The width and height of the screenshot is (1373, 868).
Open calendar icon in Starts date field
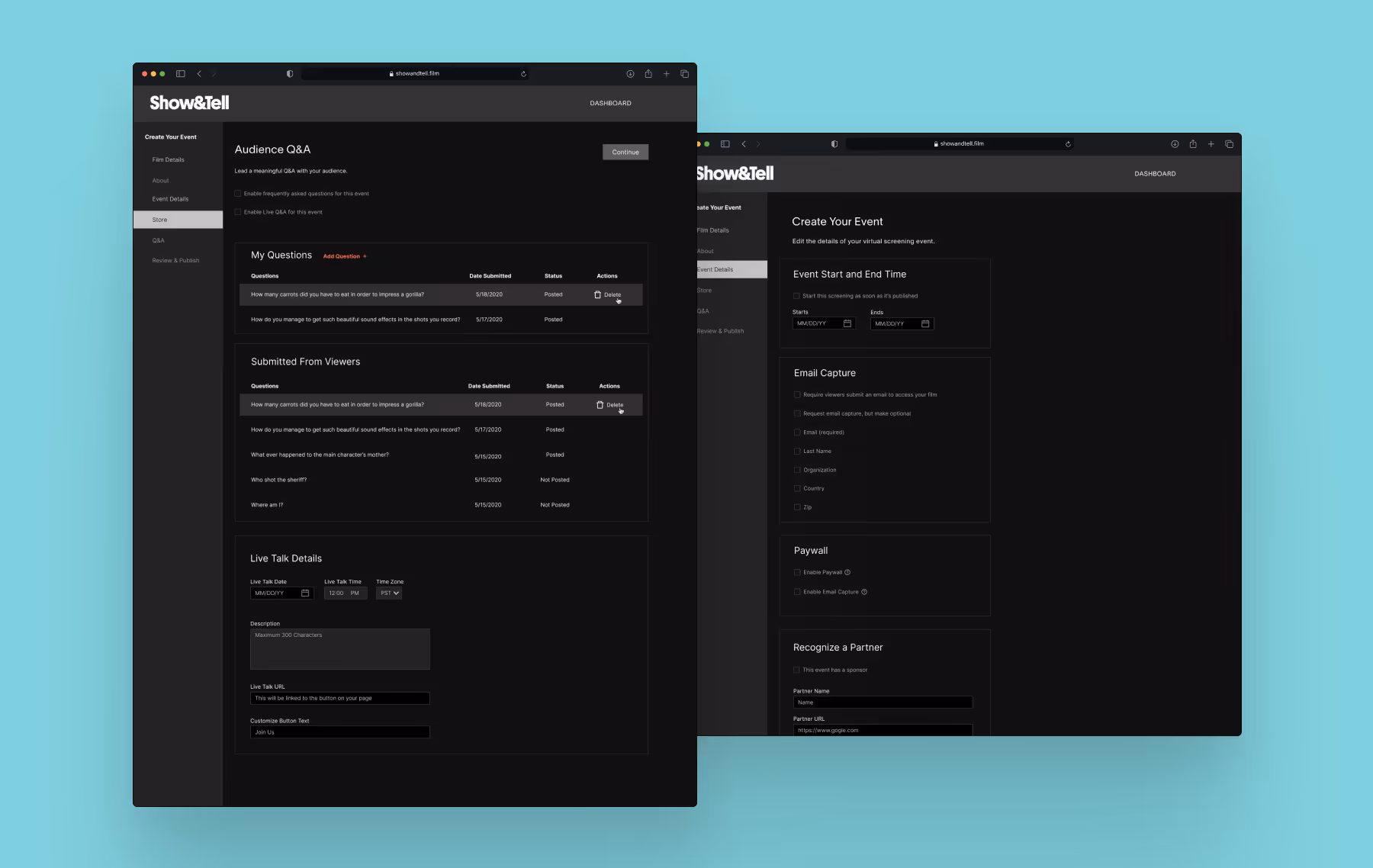point(847,323)
